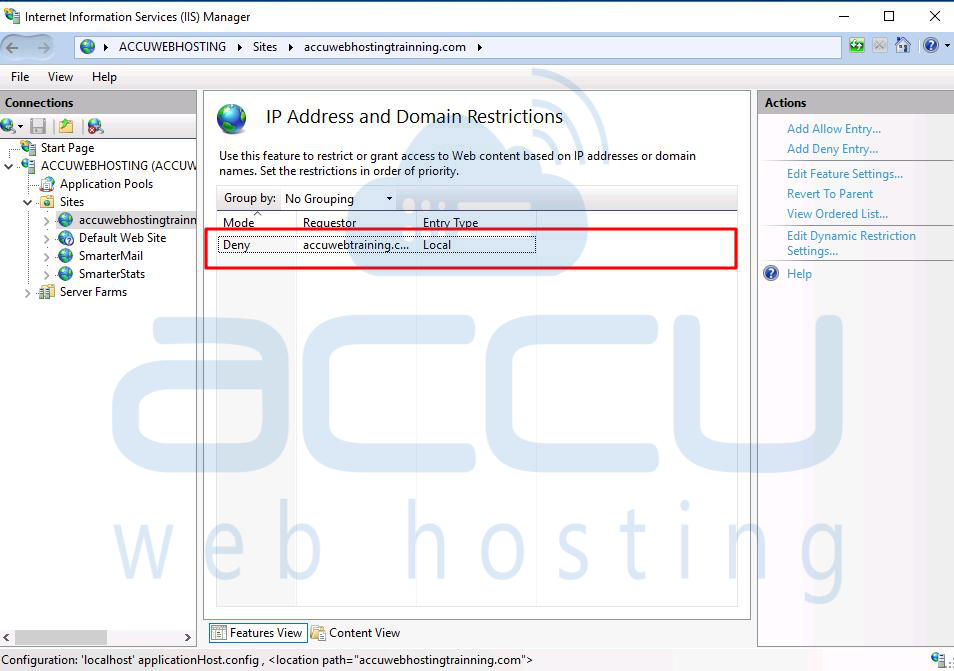Collapse the Sites node

click(27, 202)
